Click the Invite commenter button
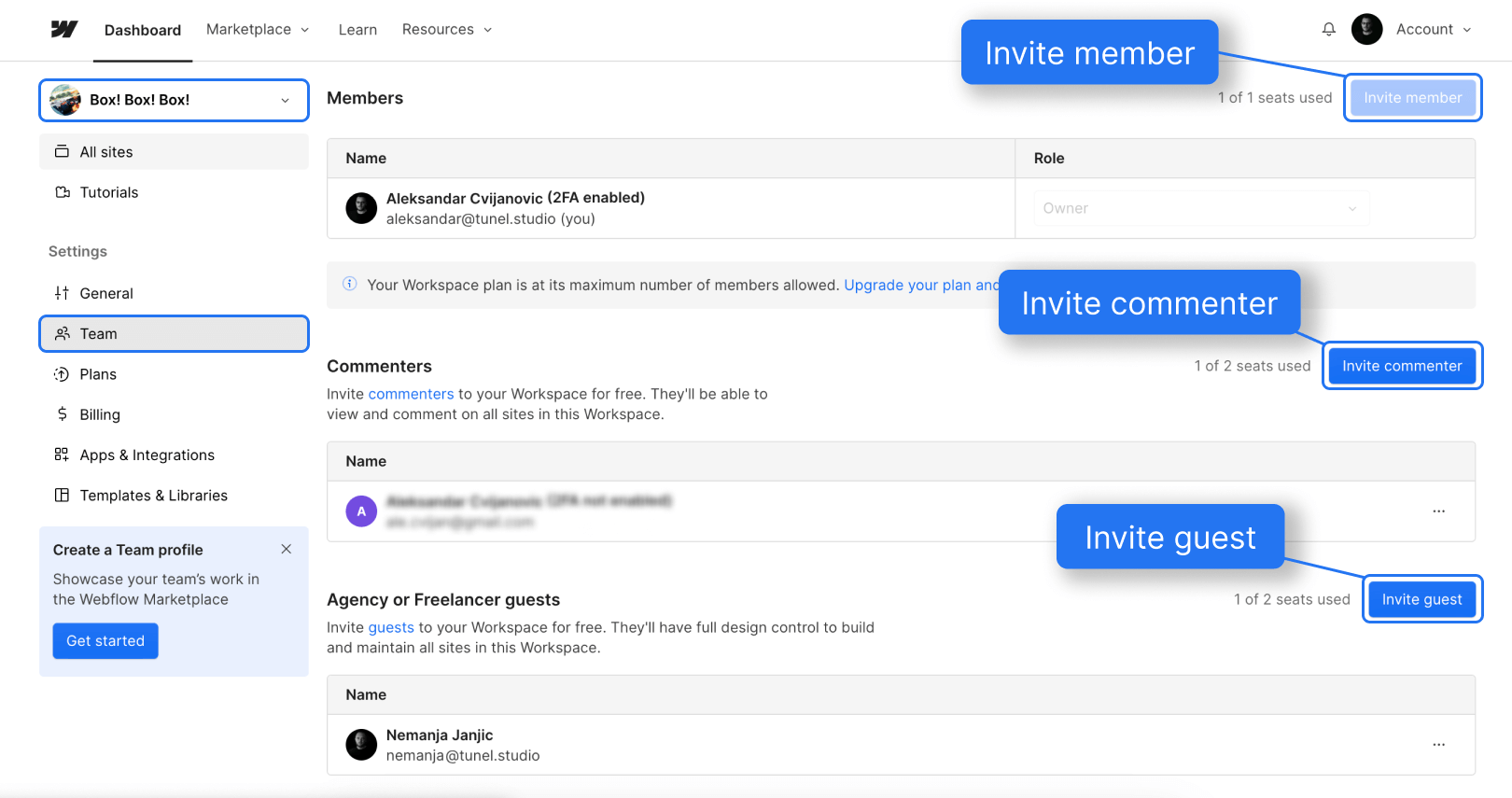1512x798 pixels. 1402,366
